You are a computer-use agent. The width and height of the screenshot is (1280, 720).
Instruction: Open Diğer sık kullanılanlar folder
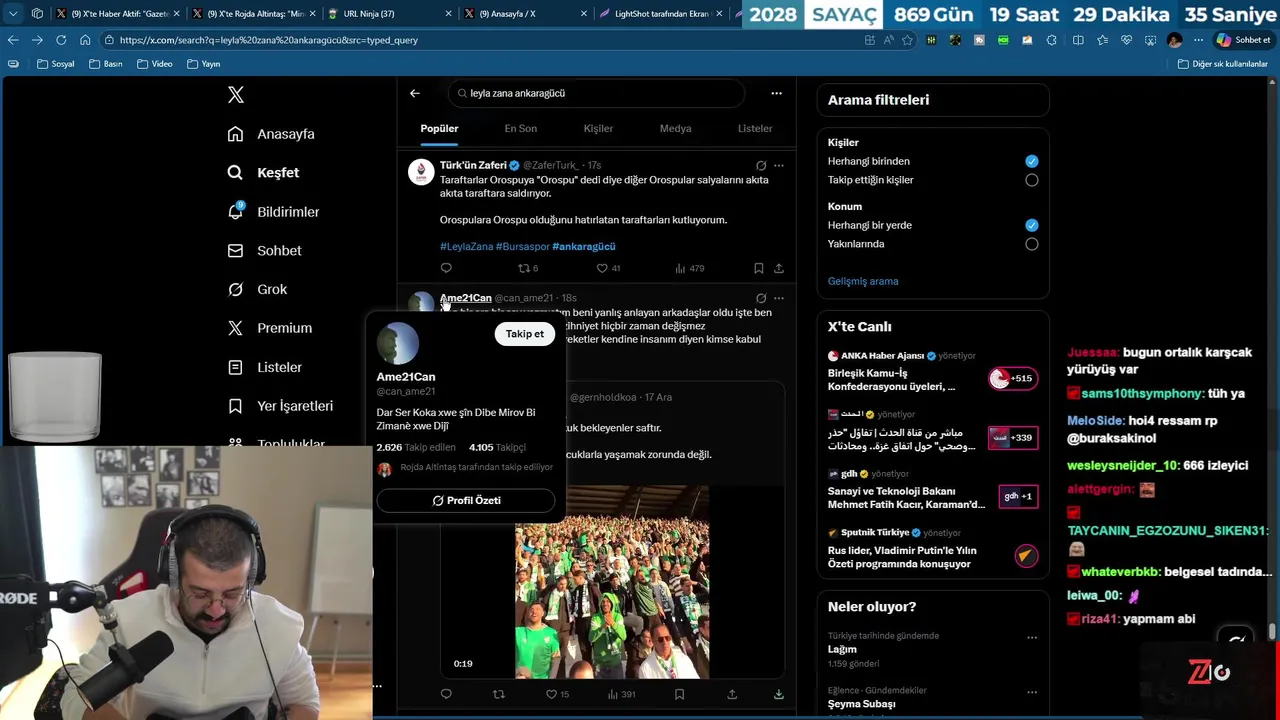[x=1223, y=64]
